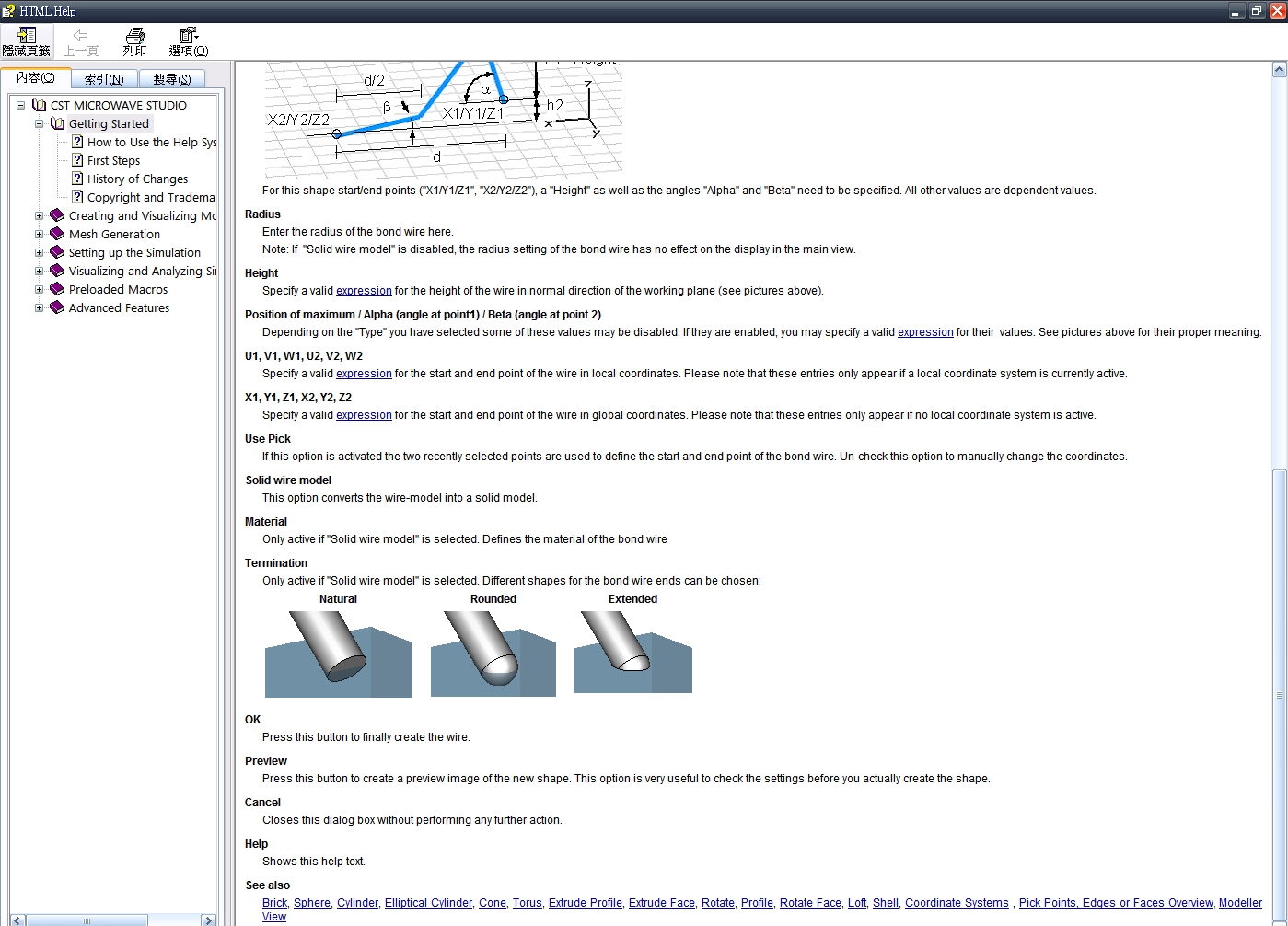Open the expression link under U1, V1, W1
The height and width of the screenshot is (926, 1288).
coord(364,374)
